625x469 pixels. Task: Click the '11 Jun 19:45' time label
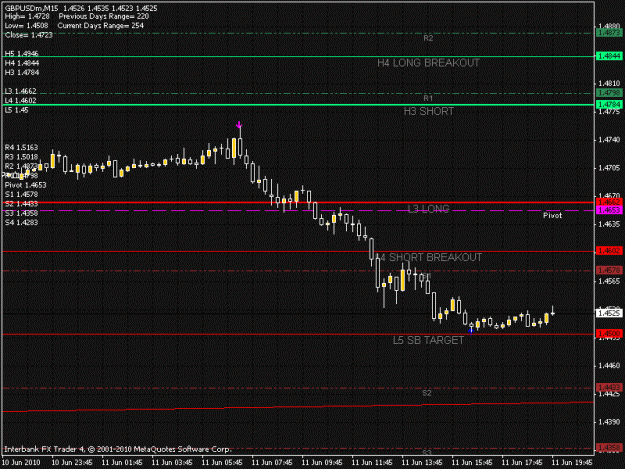(572, 463)
